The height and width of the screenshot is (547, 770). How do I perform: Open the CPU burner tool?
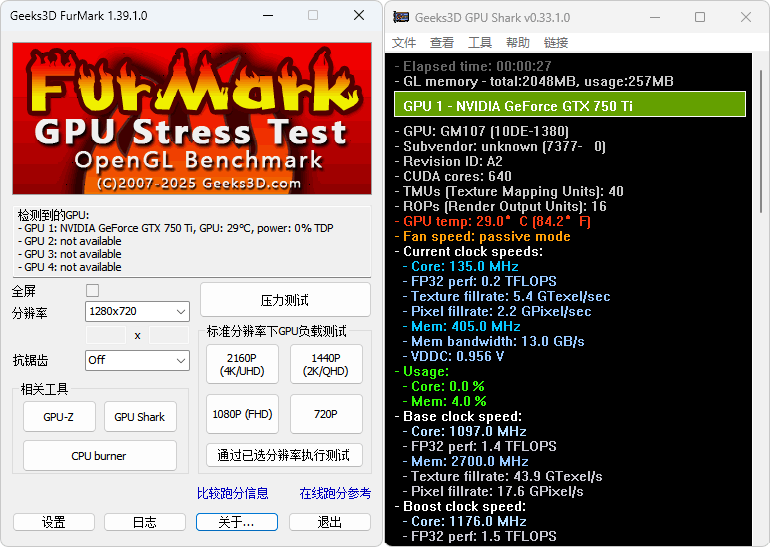(100, 456)
